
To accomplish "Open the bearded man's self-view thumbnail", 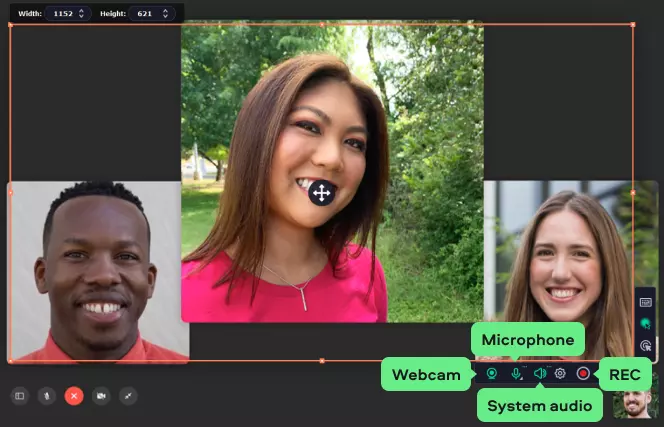I will pos(634,404).
